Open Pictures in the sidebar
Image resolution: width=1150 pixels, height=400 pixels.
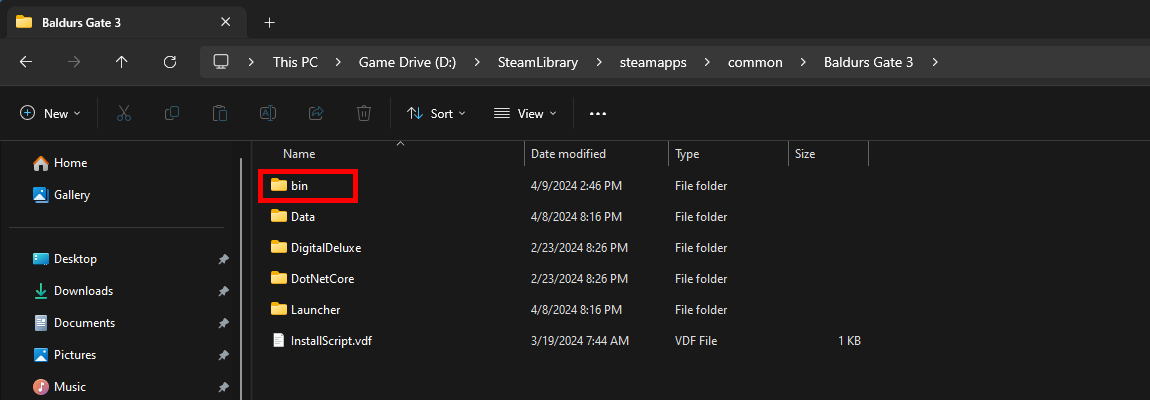[x=65, y=354]
